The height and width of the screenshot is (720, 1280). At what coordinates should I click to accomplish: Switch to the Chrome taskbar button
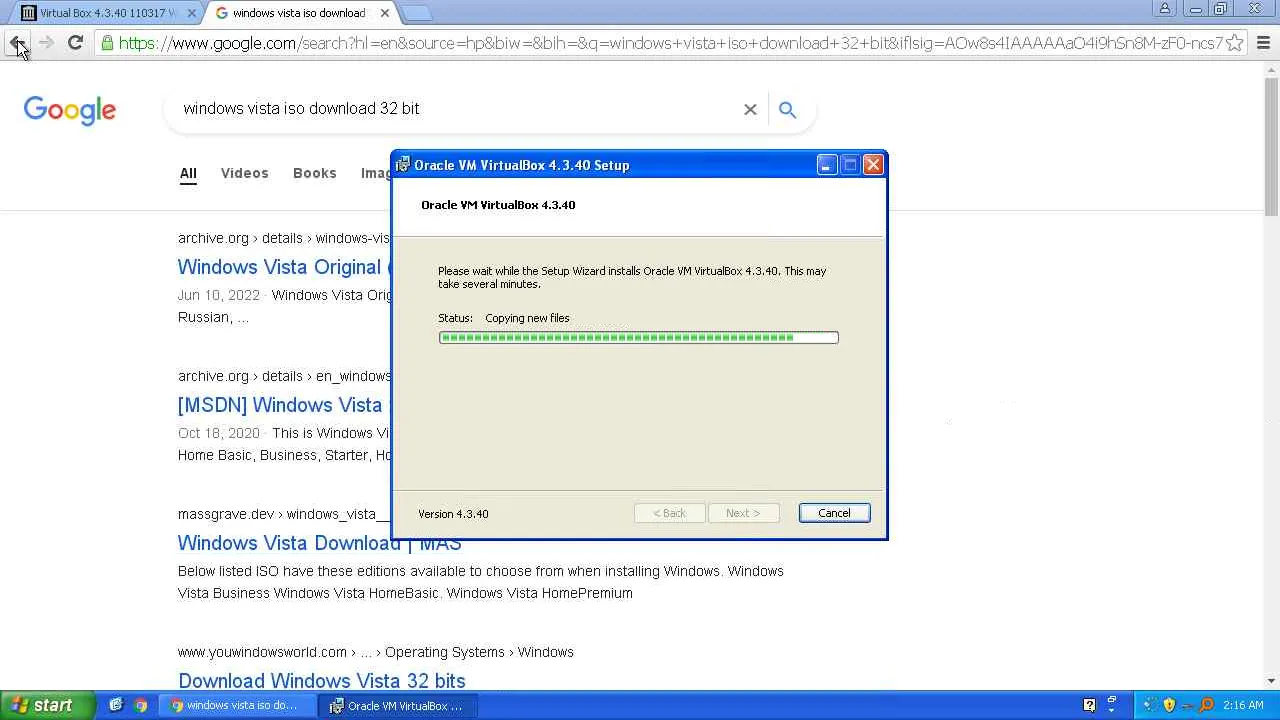(x=240, y=705)
